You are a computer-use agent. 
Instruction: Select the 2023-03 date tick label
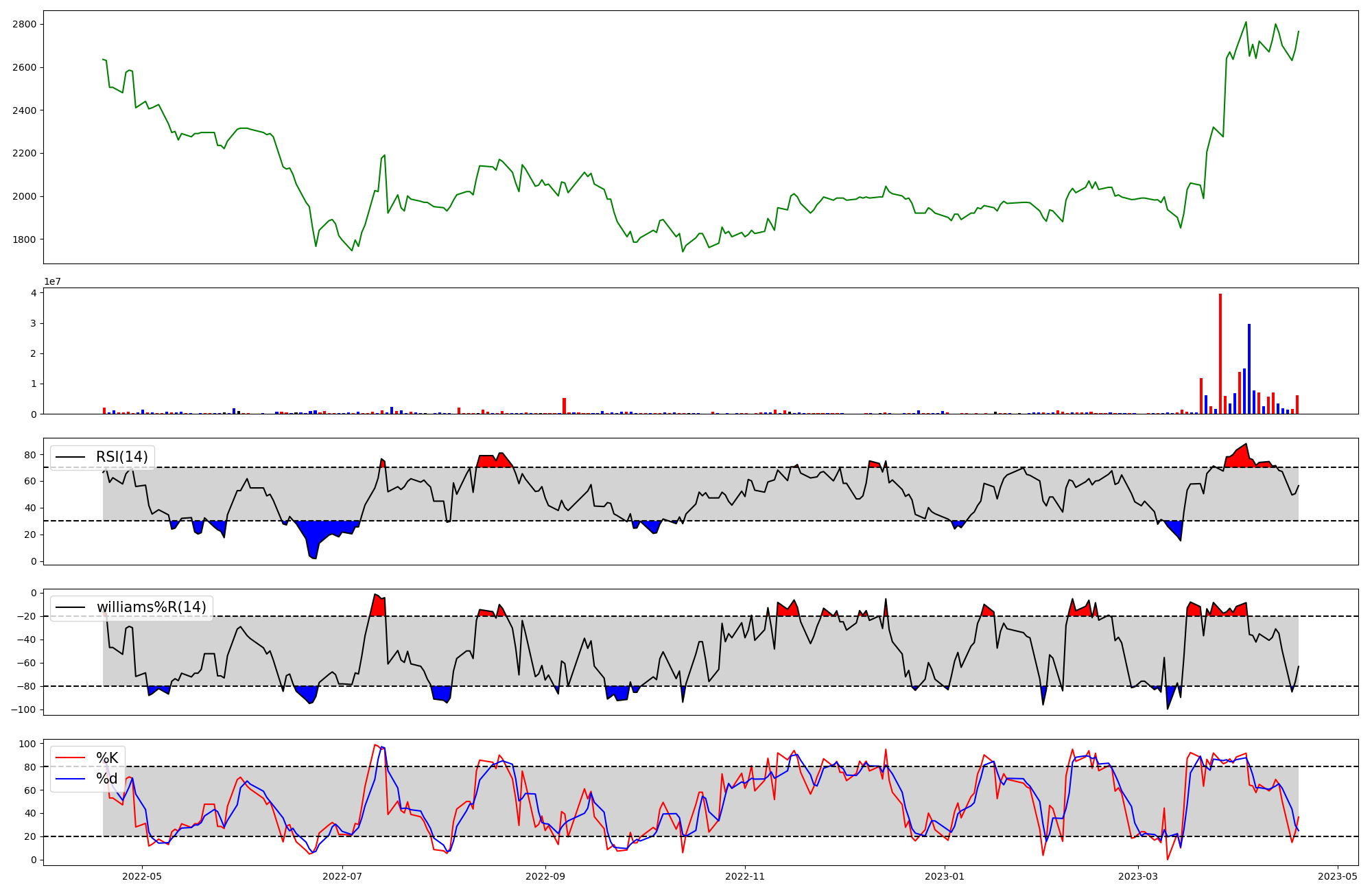pyautogui.click(x=1138, y=876)
